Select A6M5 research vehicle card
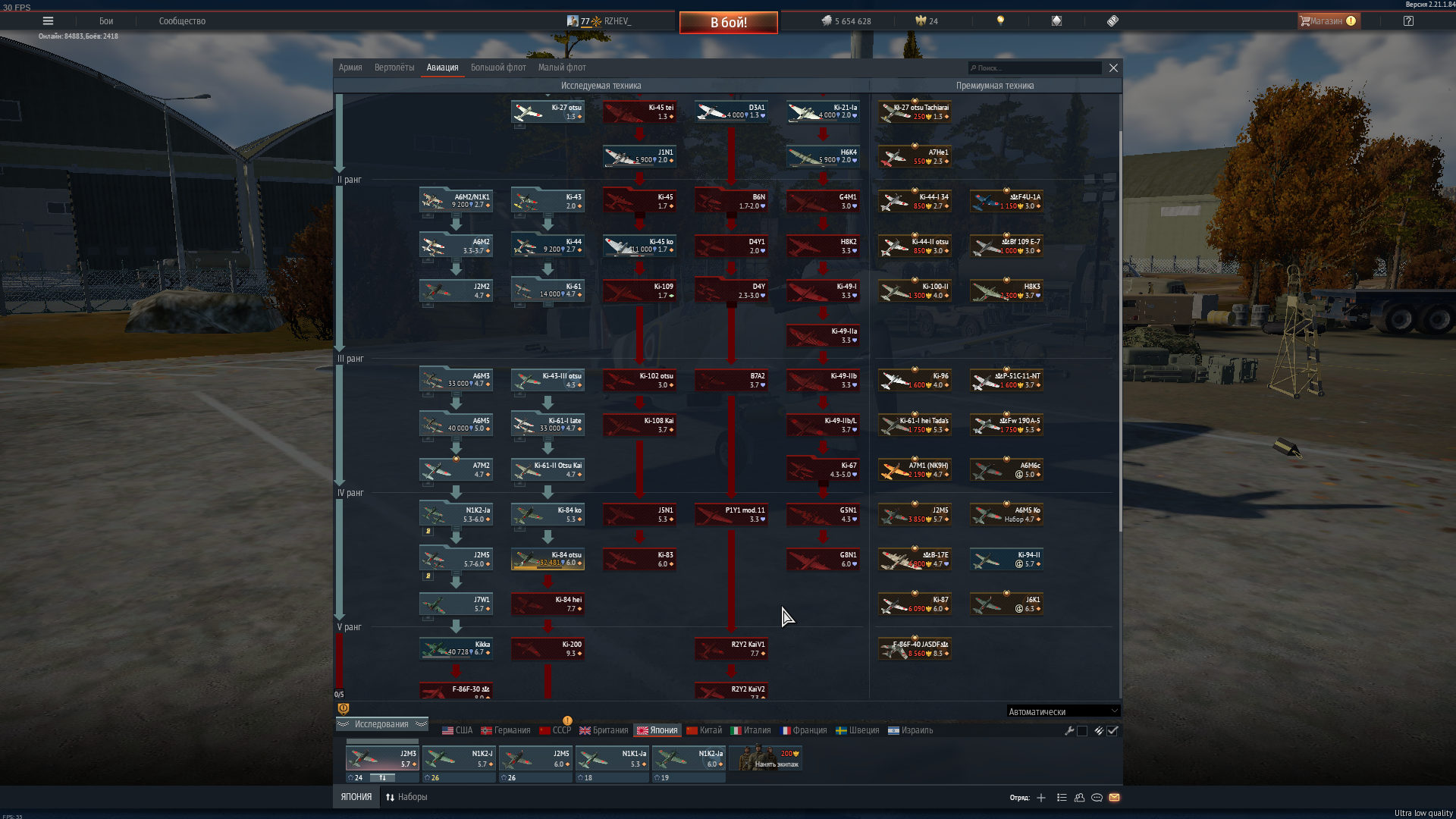The height and width of the screenshot is (819, 1456). [x=456, y=425]
